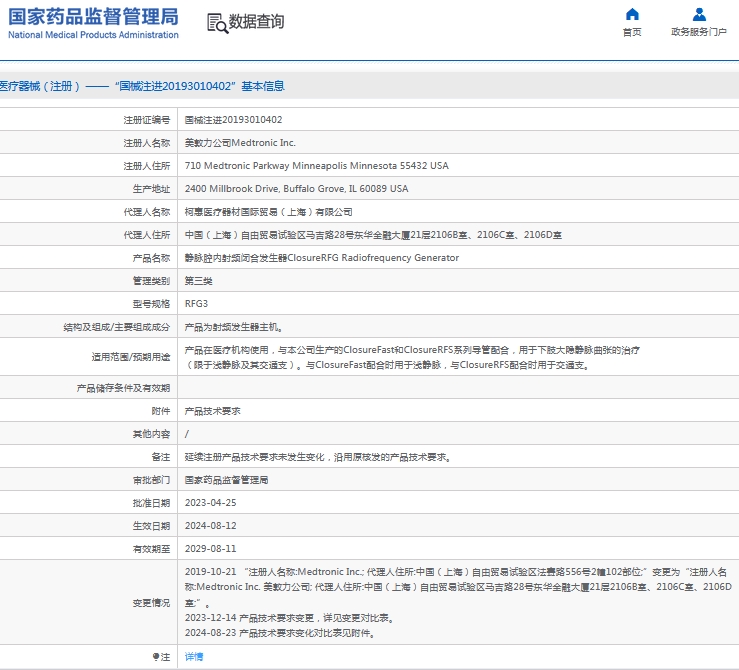739x670 pixels.
Task: Click the registrant name Medtronic Inc. value
Action: 240,143
